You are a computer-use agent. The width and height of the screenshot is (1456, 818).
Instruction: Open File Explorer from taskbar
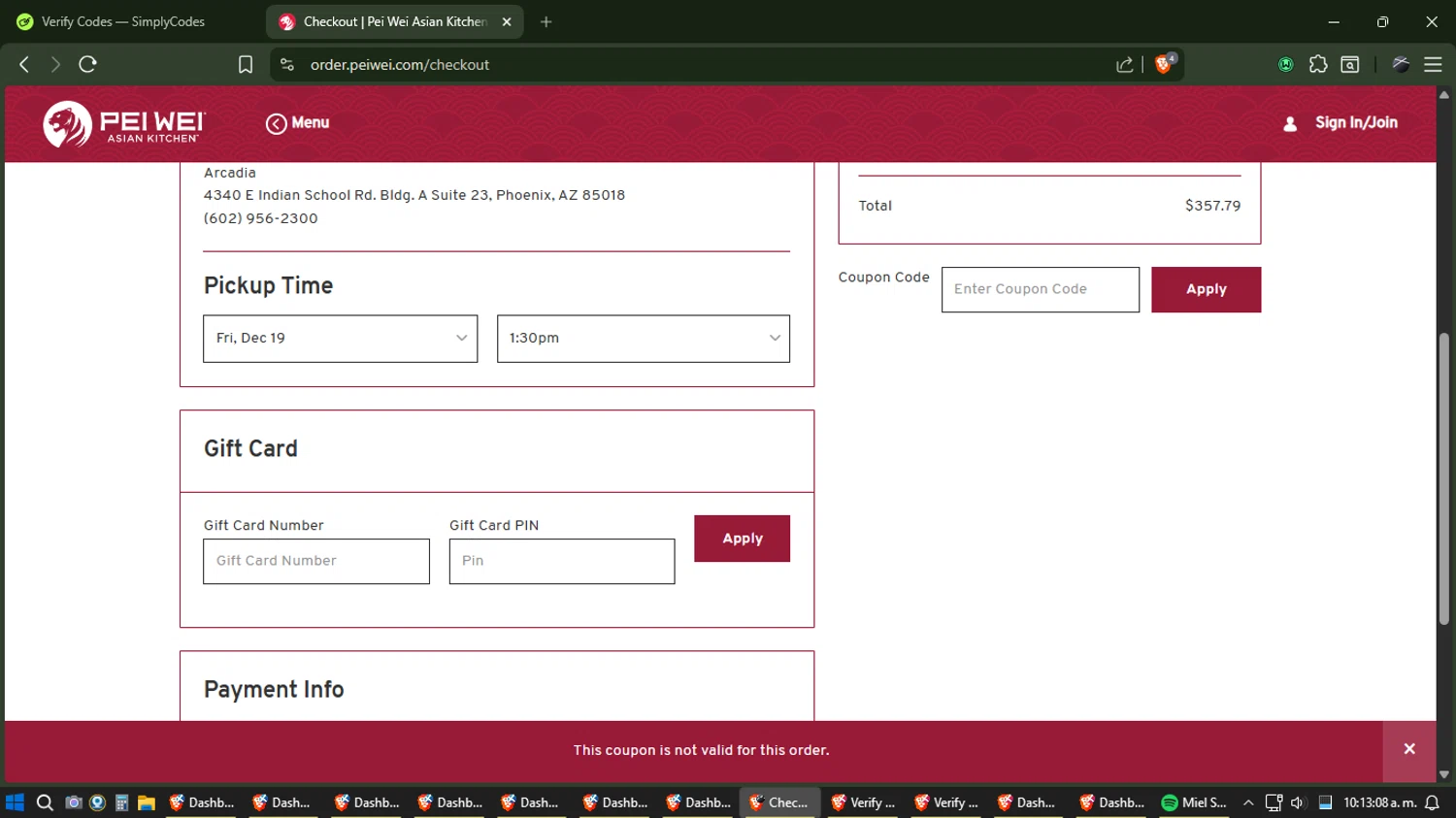(147, 802)
